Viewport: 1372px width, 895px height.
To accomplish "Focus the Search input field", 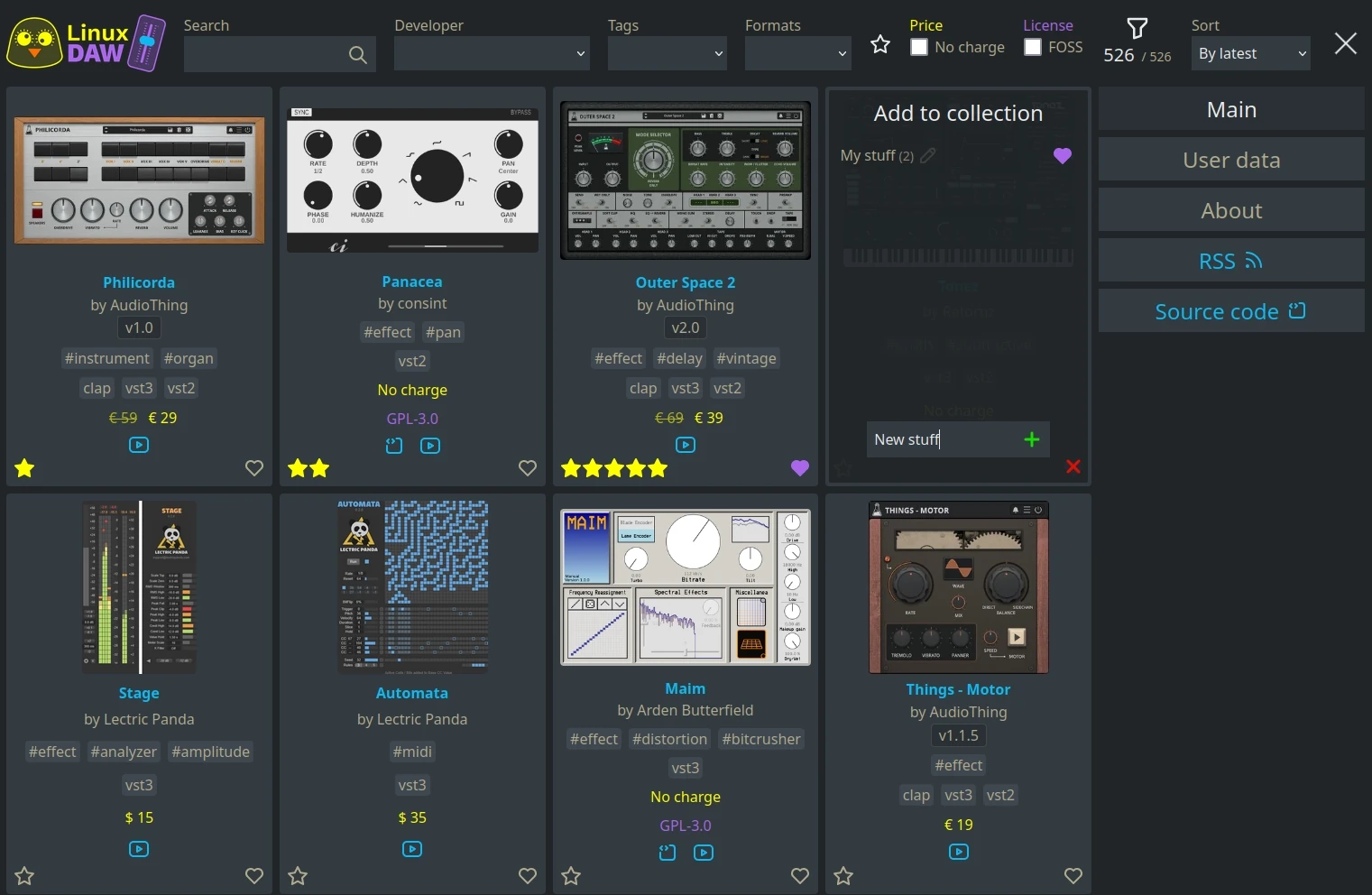I will point(280,54).
